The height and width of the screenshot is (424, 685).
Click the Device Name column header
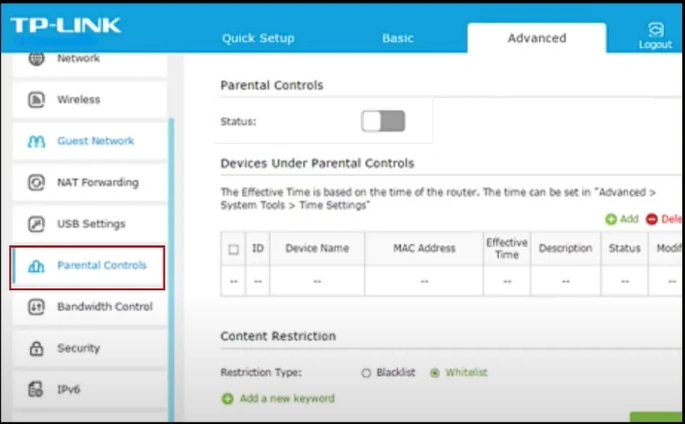317,248
